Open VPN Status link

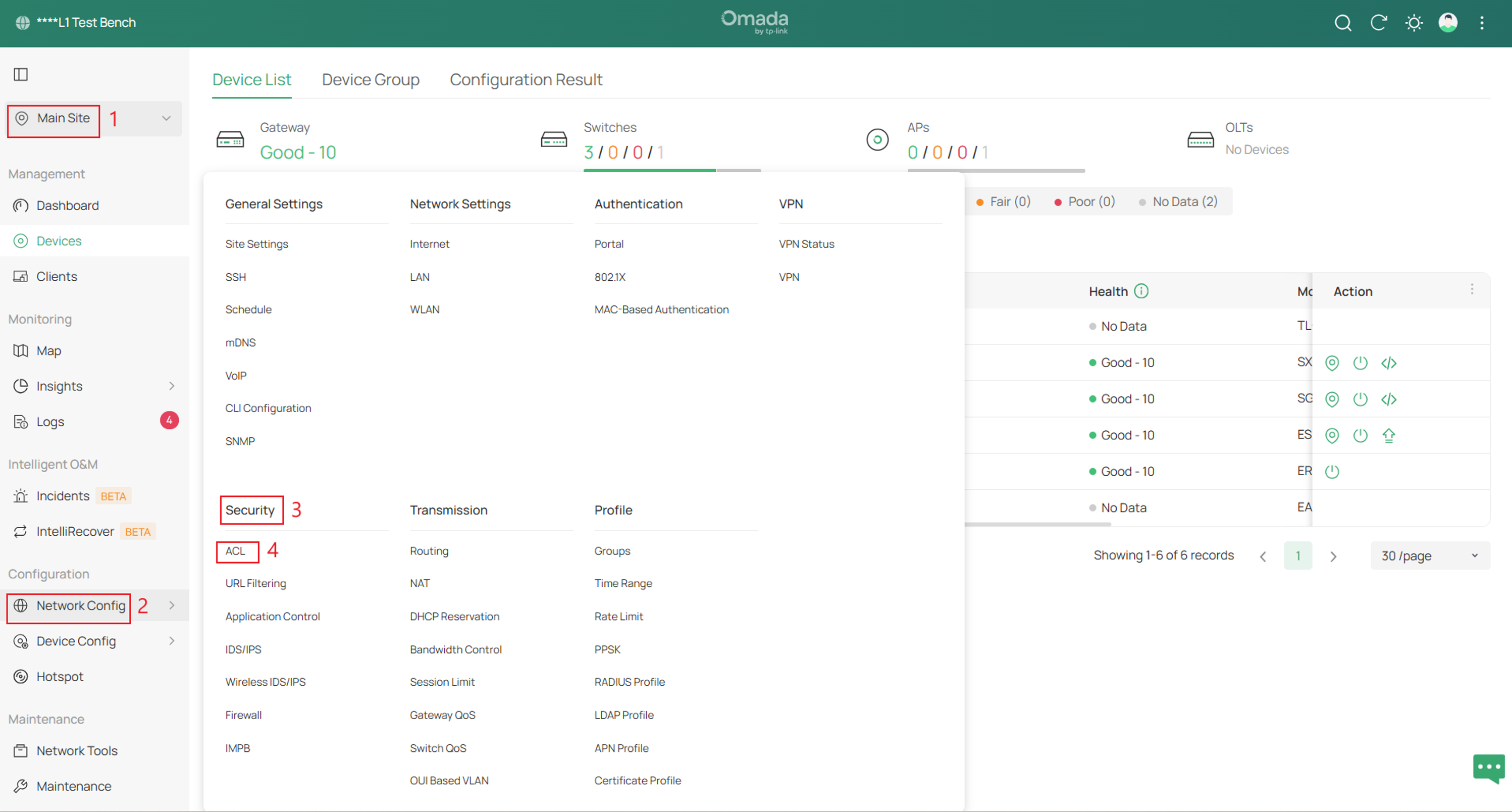pos(806,244)
